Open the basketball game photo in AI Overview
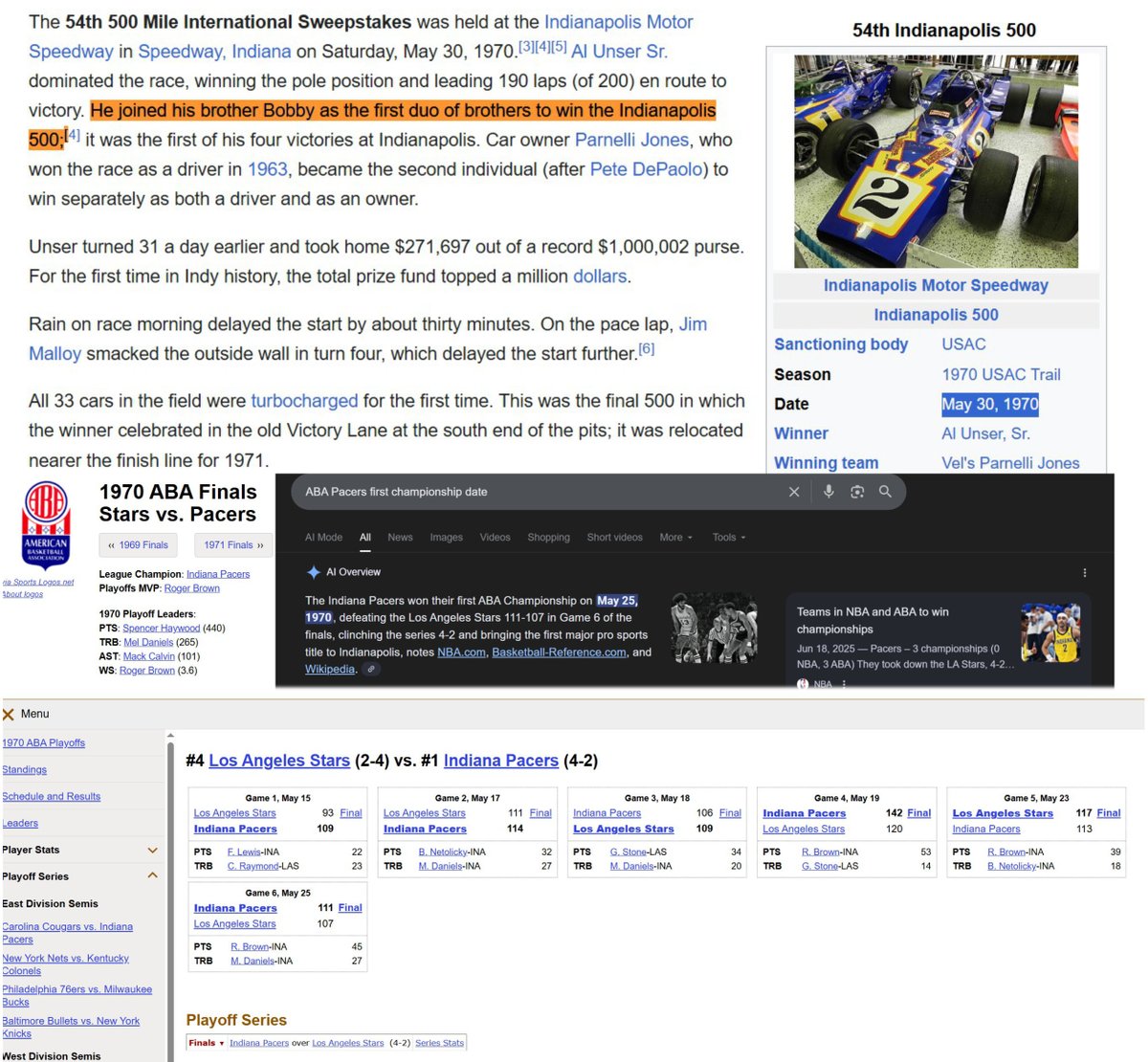Screen dimensions: 1148x1062 [714, 628]
